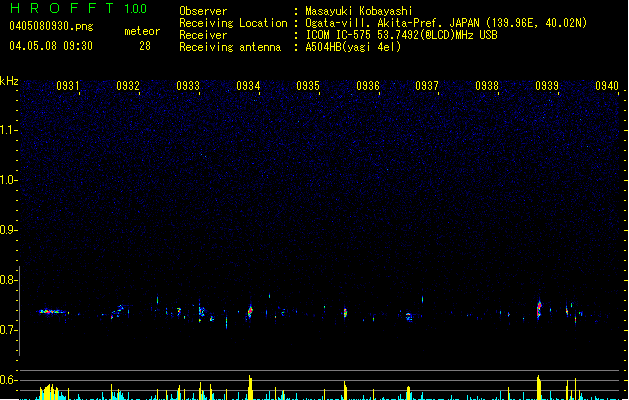Click the 0940 time axis marker
The image size is (629, 400).
607,86
